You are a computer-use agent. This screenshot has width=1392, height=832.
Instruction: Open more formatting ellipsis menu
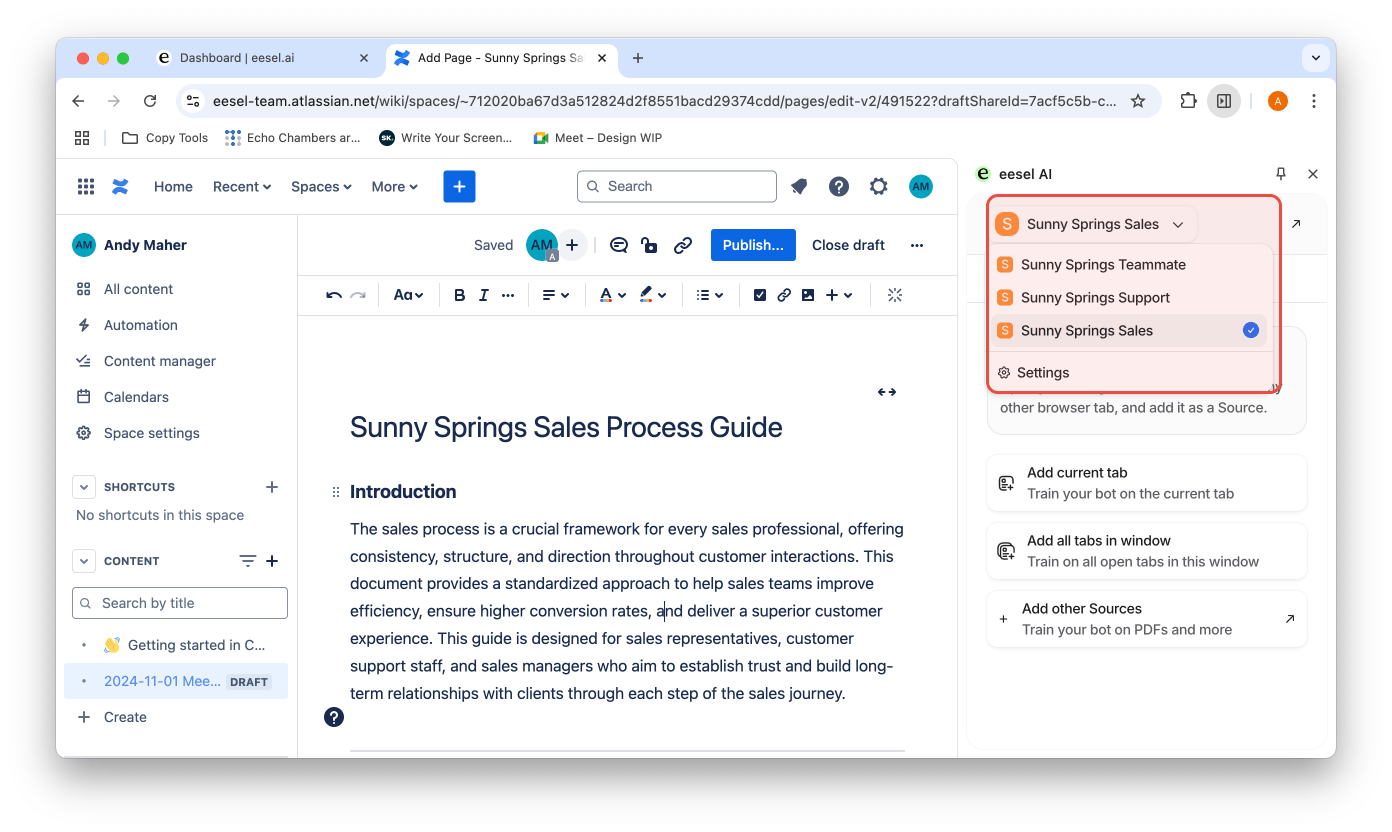coord(508,295)
